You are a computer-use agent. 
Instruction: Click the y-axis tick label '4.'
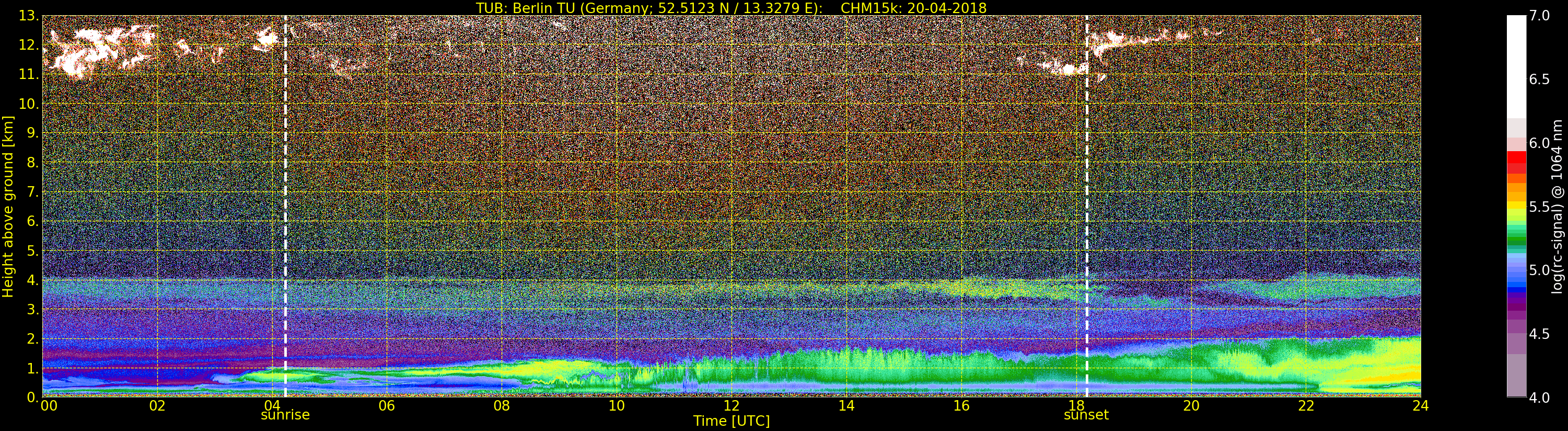pos(32,280)
